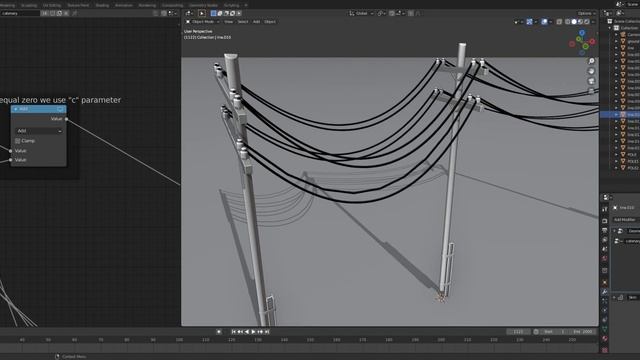Switch to rendered viewport shading
Image resolution: width=640 pixels, height=360 pixels.
(587, 22)
